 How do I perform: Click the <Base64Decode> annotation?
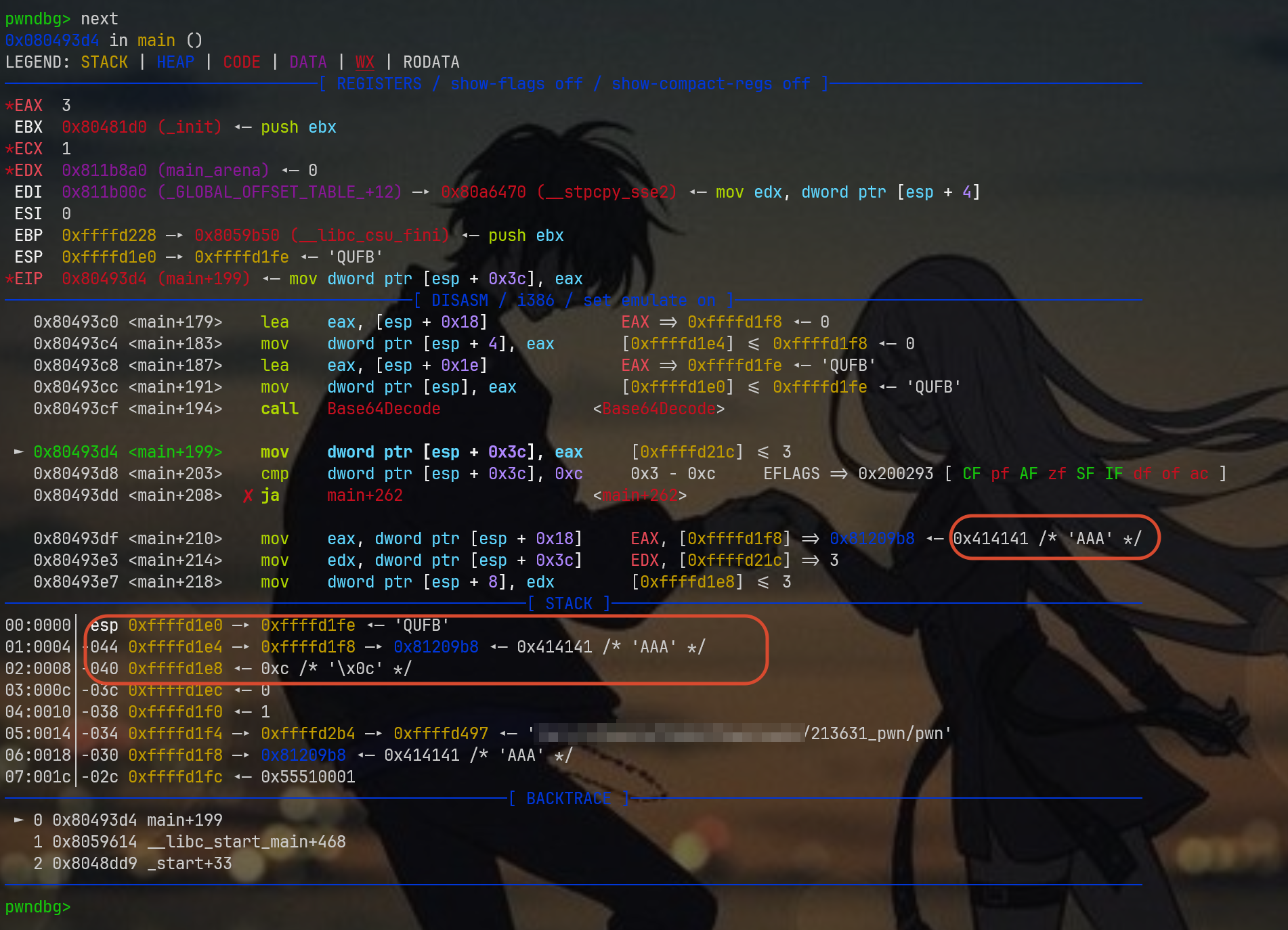(x=659, y=409)
